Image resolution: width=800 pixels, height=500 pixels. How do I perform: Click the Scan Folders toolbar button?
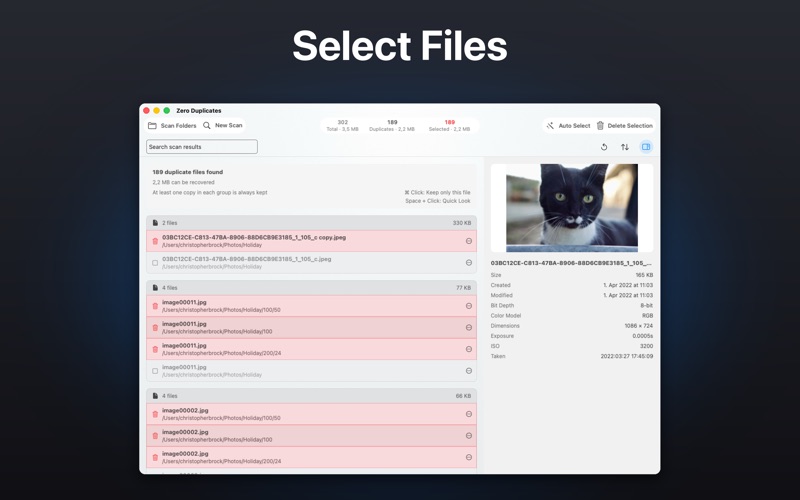[172, 126]
